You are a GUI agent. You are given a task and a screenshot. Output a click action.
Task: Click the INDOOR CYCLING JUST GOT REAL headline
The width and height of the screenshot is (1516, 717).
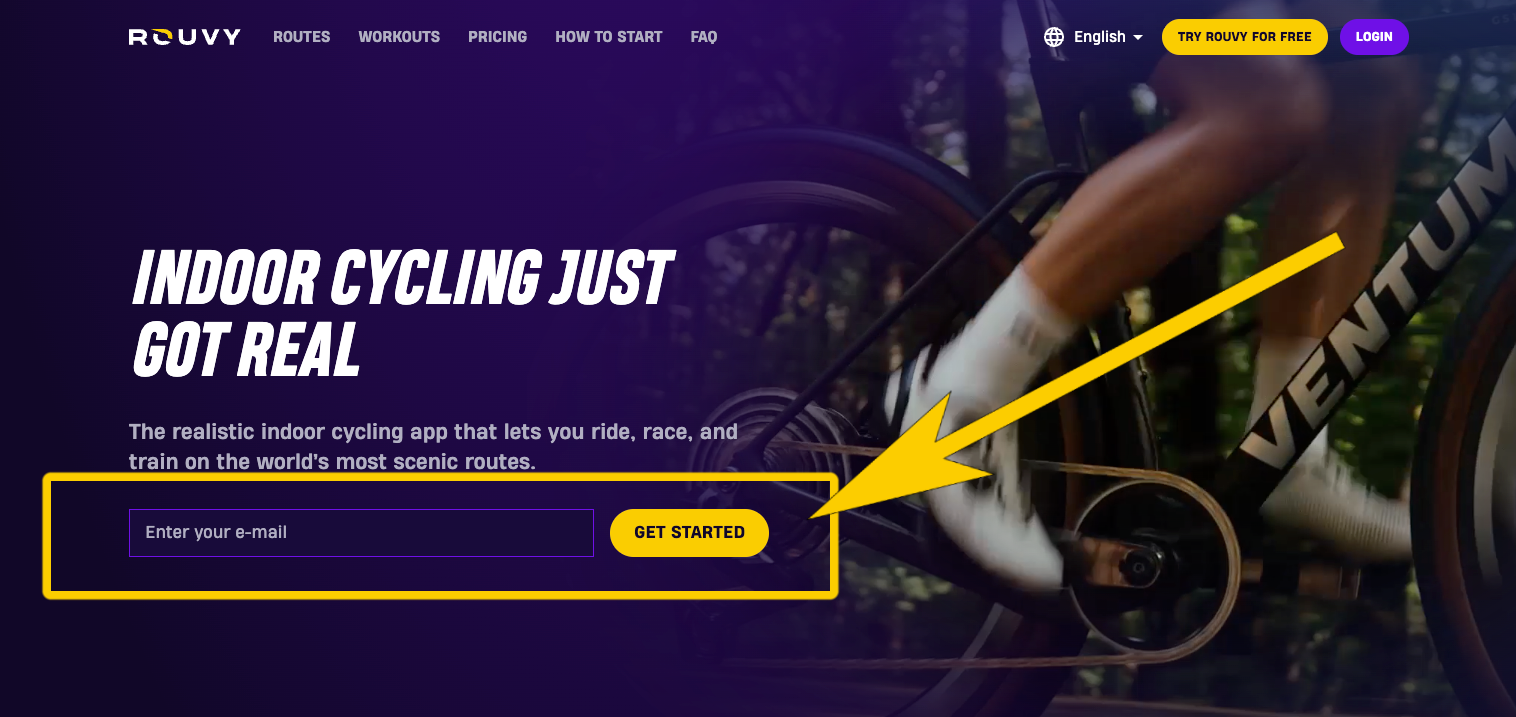coord(402,313)
